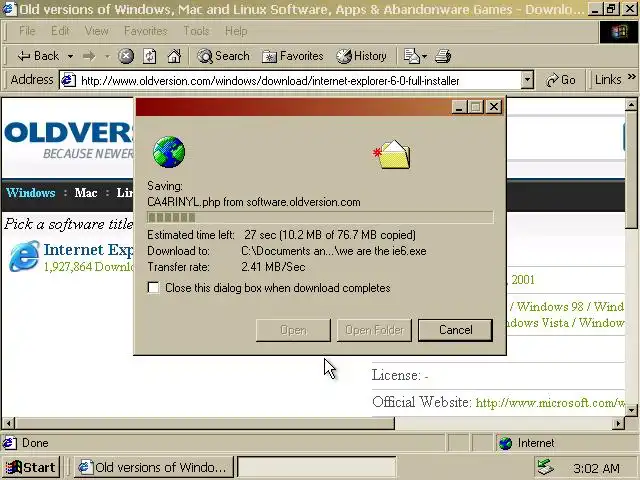
Task: Click the 3:02 AM system clock
Action: tap(596, 468)
